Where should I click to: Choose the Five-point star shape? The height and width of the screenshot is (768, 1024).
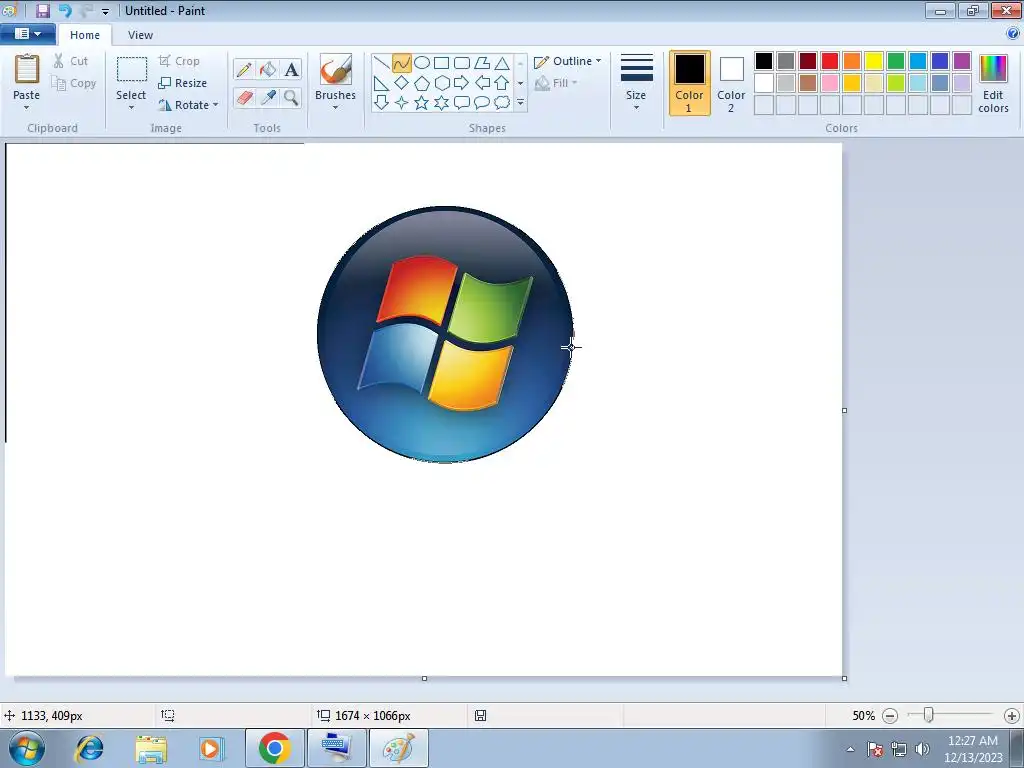(x=422, y=103)
